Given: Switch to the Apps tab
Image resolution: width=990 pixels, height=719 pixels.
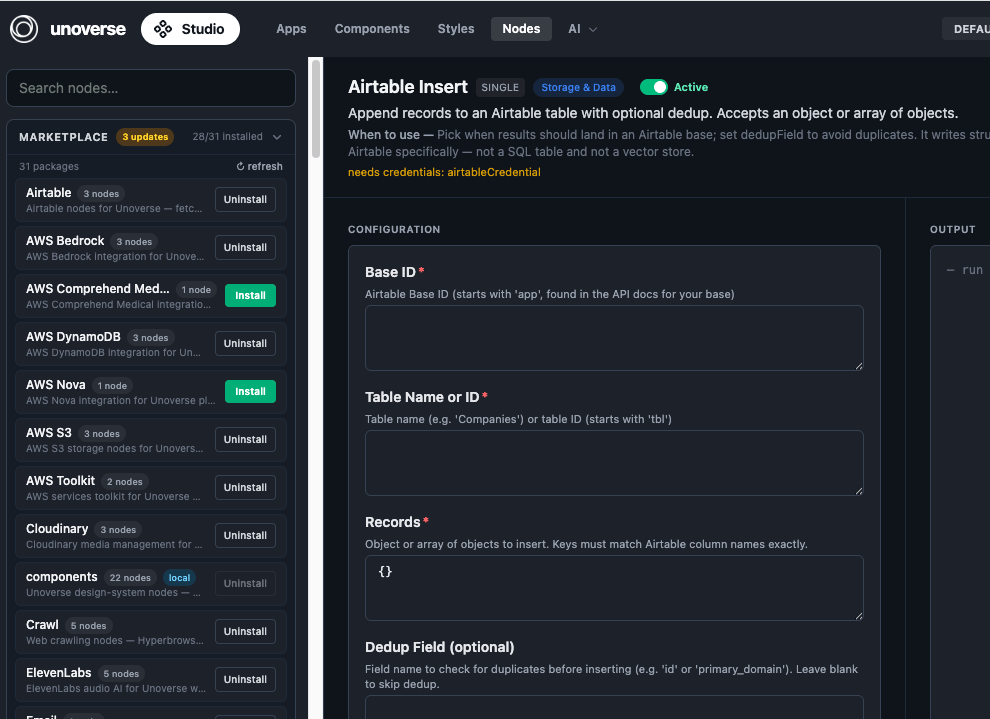Looking at the screenshot, I should (x=291, y=29).
